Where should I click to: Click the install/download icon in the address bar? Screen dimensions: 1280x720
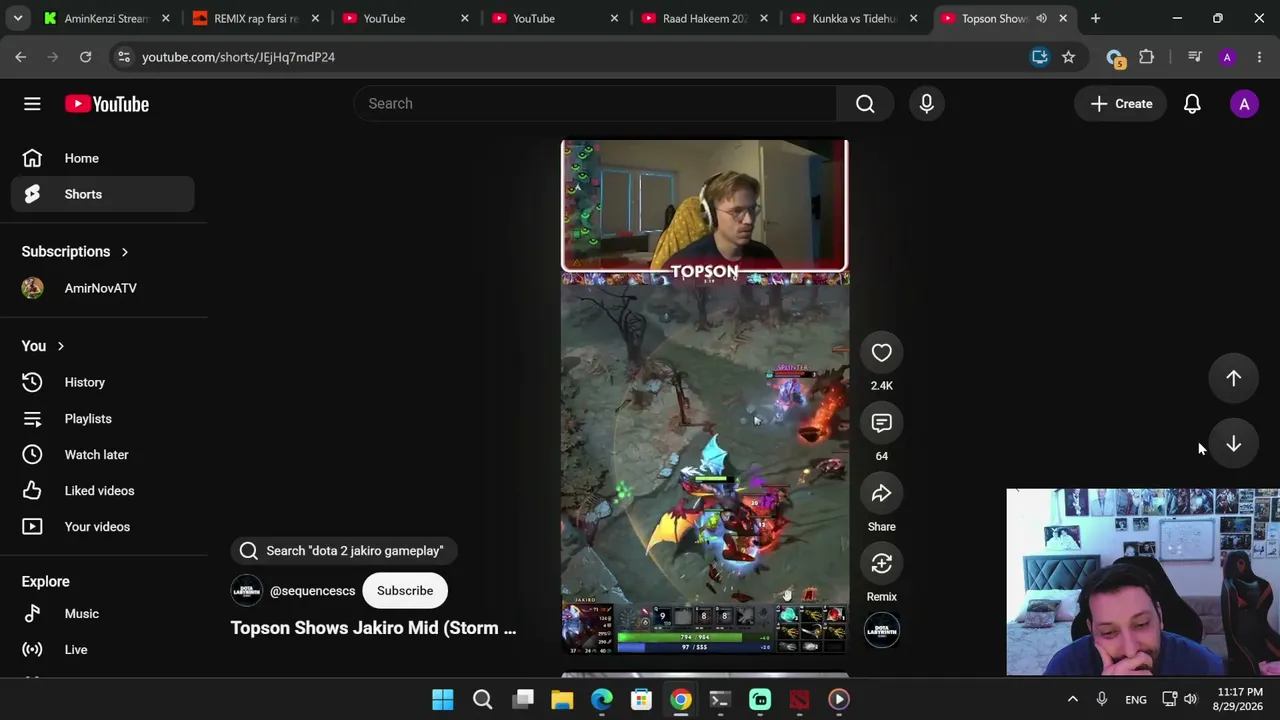[1040, 57]
